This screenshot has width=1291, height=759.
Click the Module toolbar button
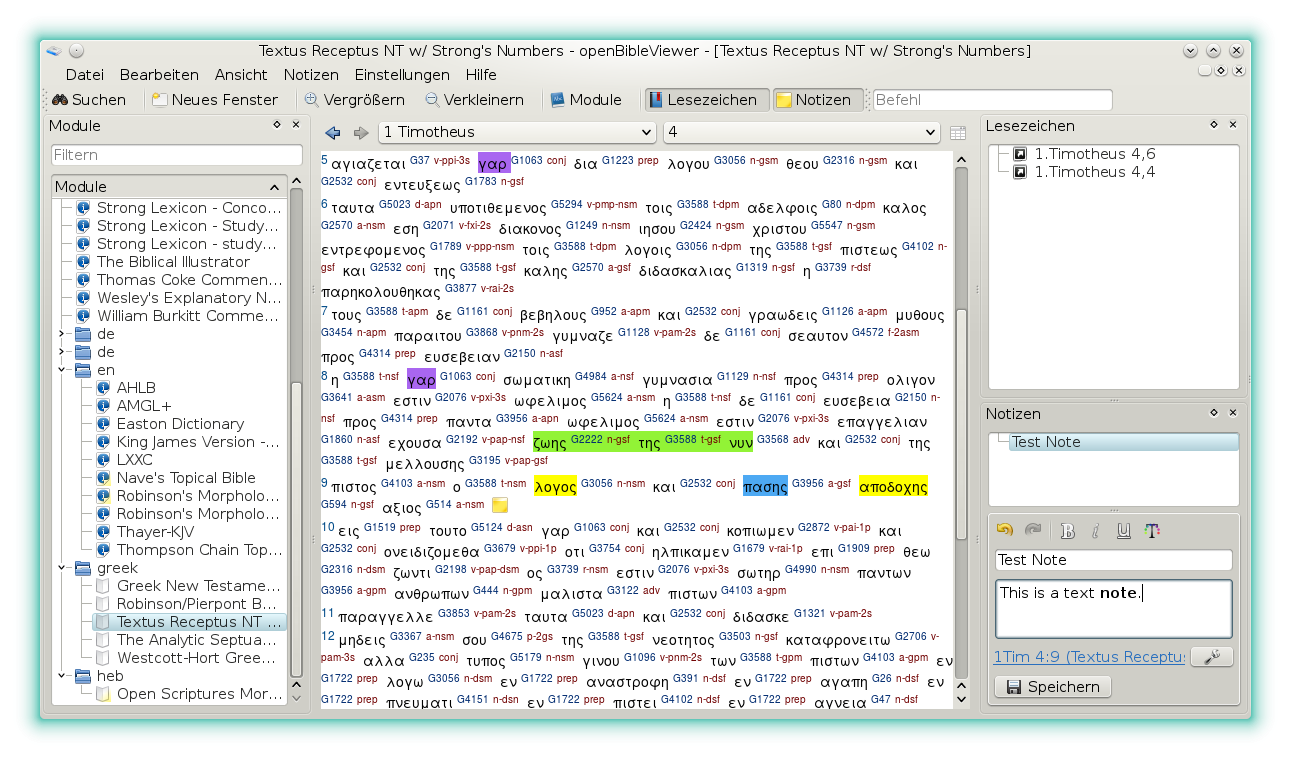[x=587, y=100]
